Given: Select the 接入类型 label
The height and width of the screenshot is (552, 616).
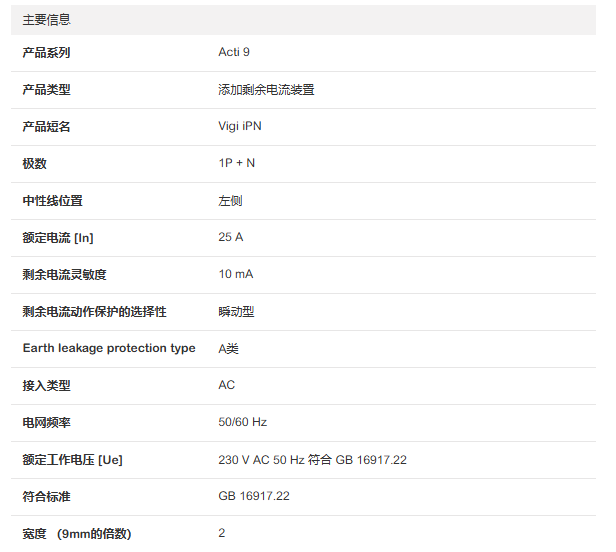Looking at the screenshot, I should (x=46, y=385).
